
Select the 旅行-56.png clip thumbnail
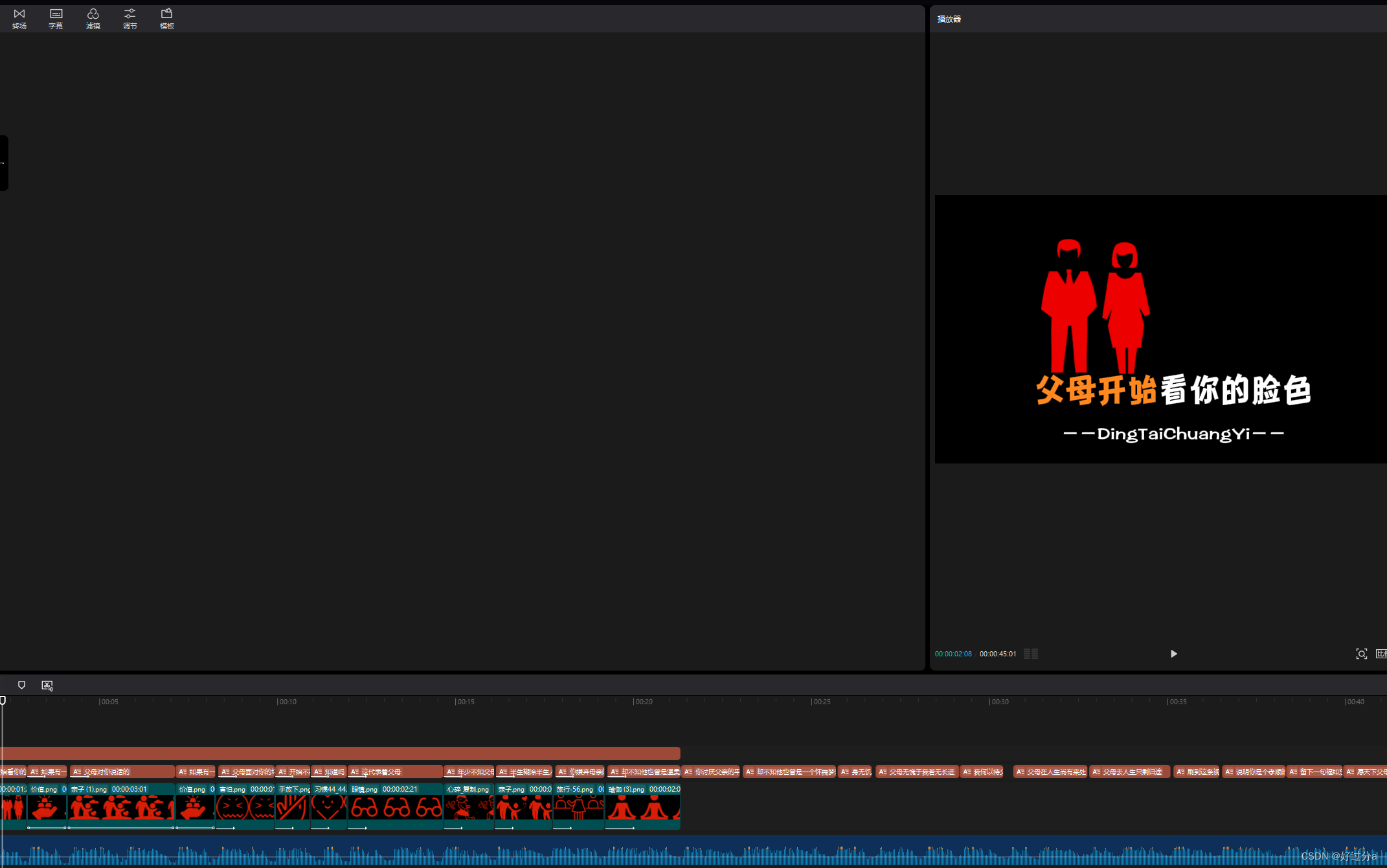(x=578, y=807)
